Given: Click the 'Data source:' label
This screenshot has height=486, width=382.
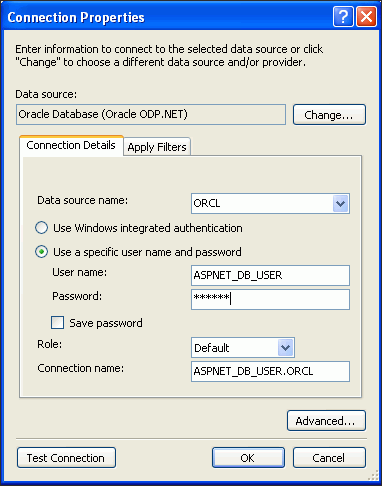Looking at the screenshot, I should [x=46, y=94].
